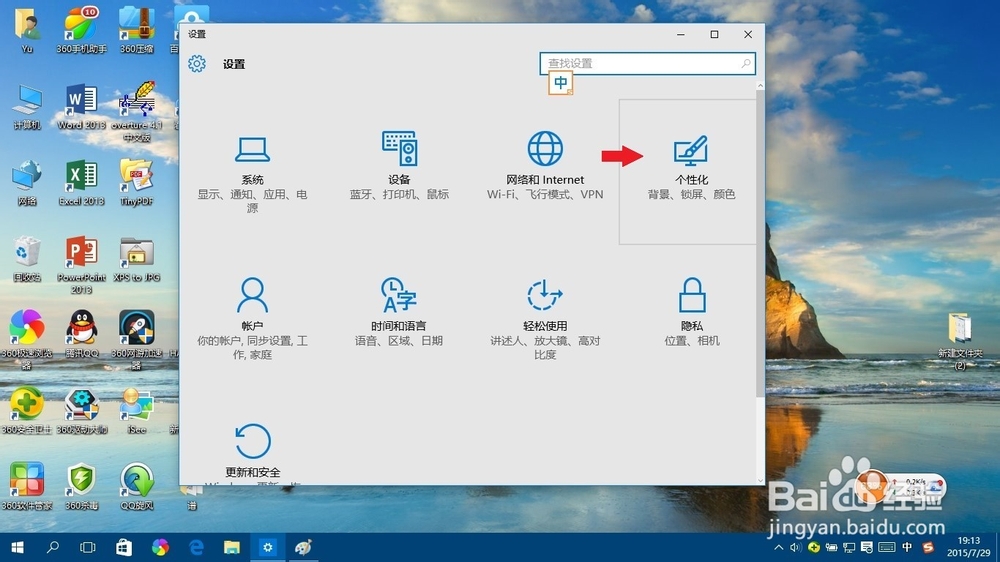1000x562 pixels.
Task: Open the 隐私 (Privacy) settings category
Action: point(691,313)
